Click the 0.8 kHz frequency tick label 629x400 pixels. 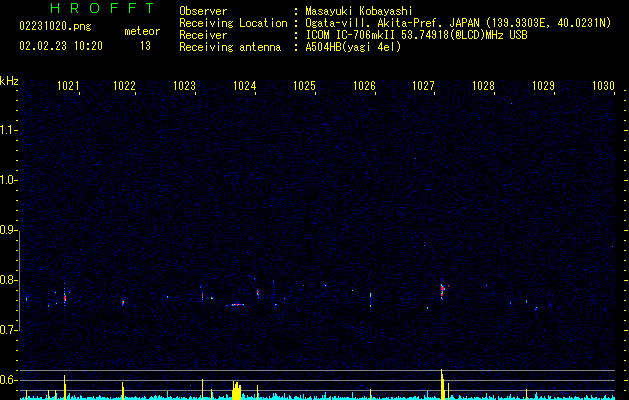[8, 280]
